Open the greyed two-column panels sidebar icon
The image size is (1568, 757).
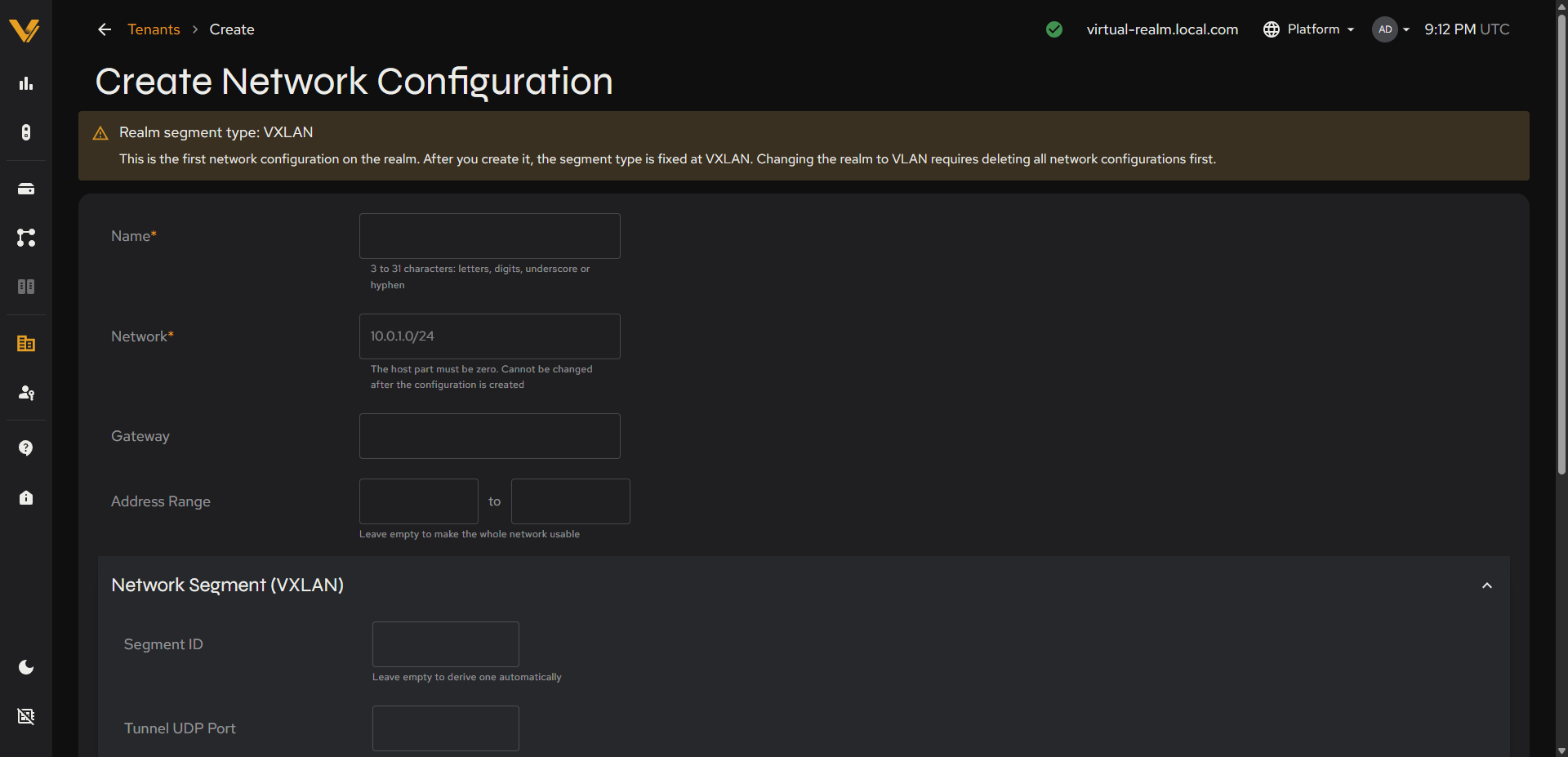(x=26, y=287)
